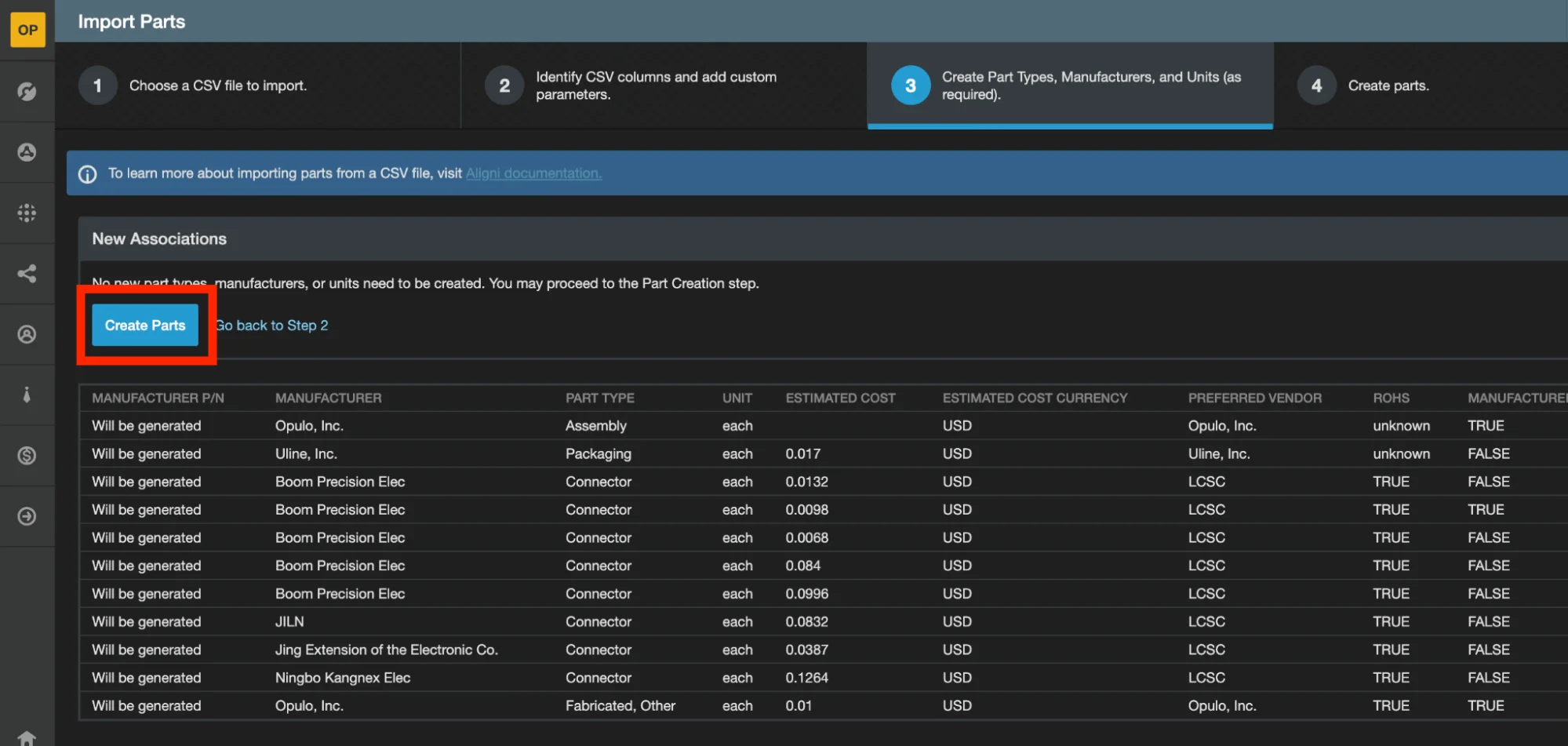Open the necktie sidebar icon

[x=27, y=395]
